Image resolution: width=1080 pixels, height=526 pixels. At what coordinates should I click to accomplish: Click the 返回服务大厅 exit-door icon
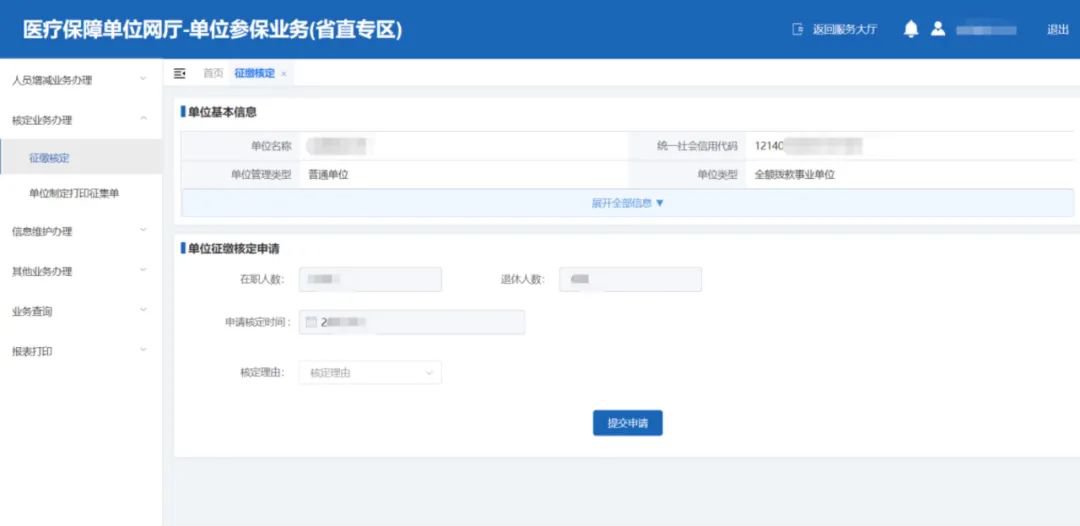point(798,29)
